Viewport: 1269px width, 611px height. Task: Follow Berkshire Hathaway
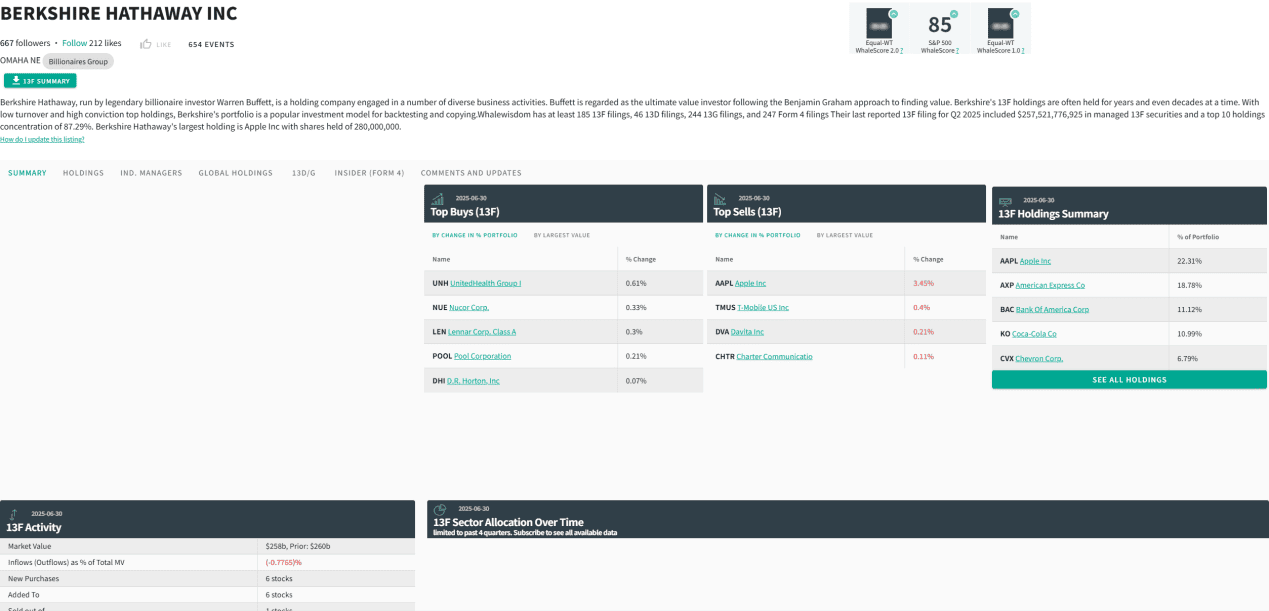click(x=74, y=43)
